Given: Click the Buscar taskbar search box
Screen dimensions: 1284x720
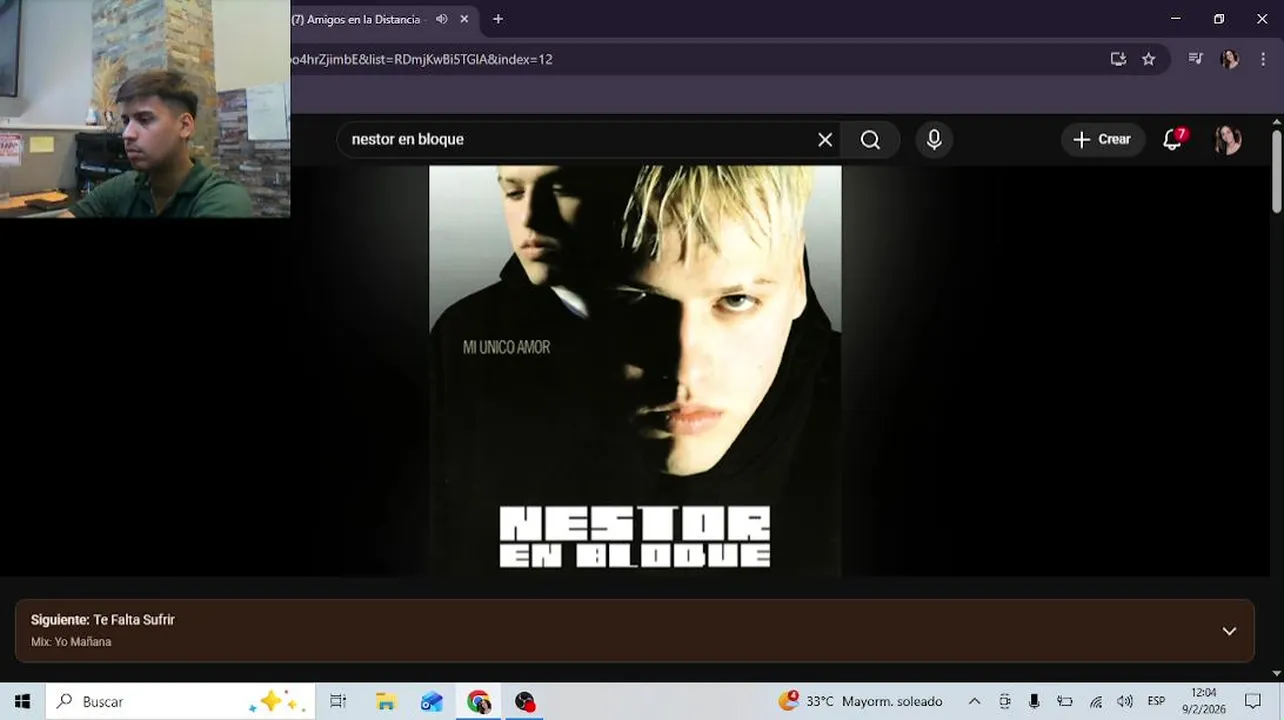Looking at the screenshot, I should [180, 701].
